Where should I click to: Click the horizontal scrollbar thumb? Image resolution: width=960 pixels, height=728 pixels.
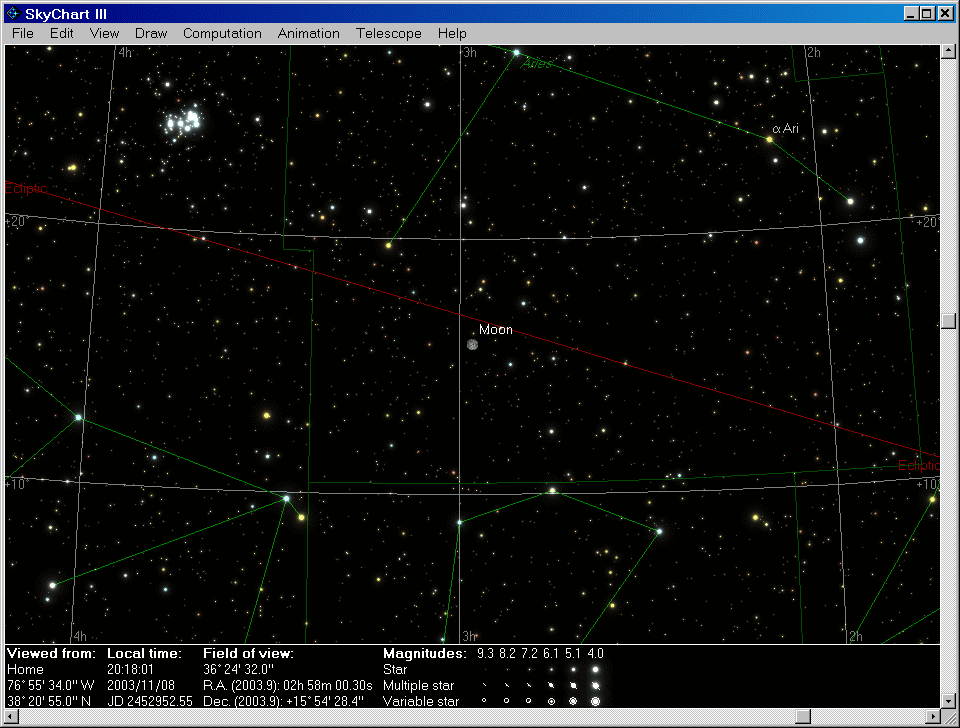tap(801, 716)
